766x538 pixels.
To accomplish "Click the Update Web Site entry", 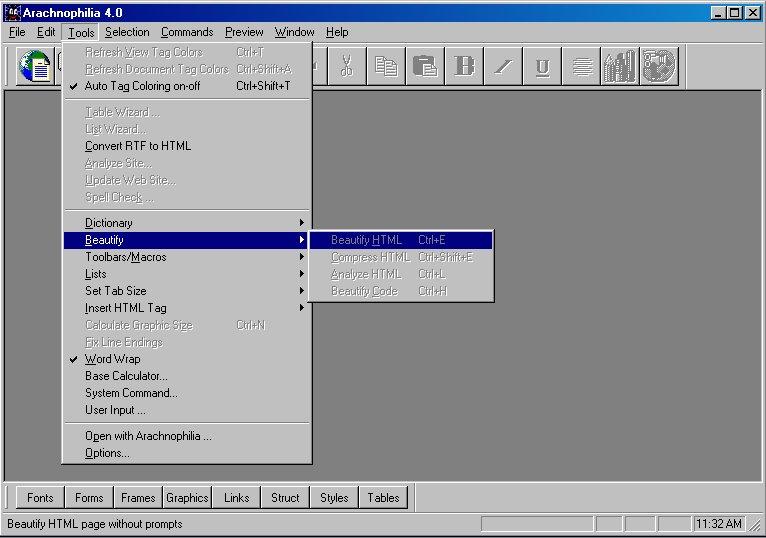I will point(188,180).
